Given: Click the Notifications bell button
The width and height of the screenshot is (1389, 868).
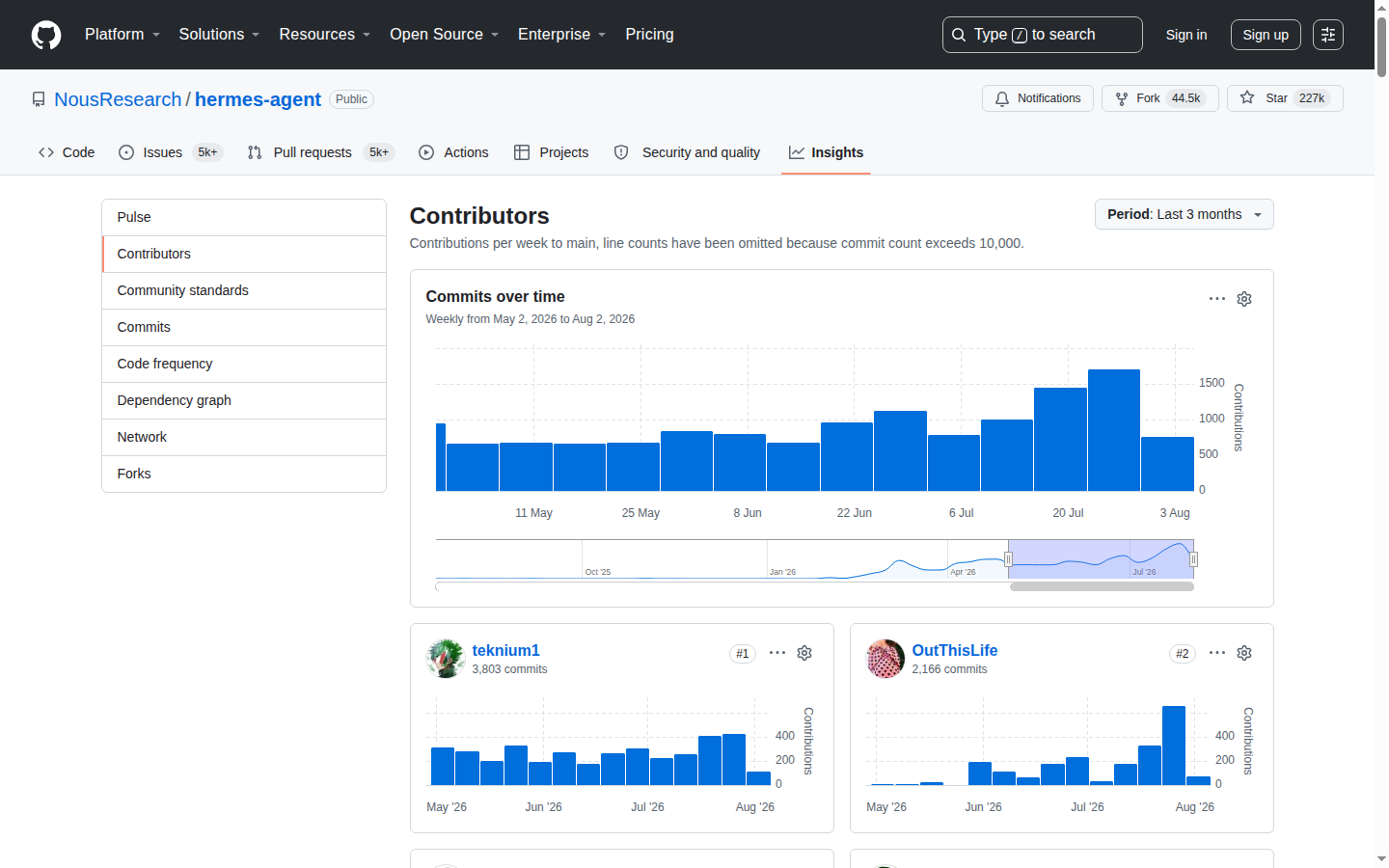Looking at the screenshot, I should (1038, 98).
